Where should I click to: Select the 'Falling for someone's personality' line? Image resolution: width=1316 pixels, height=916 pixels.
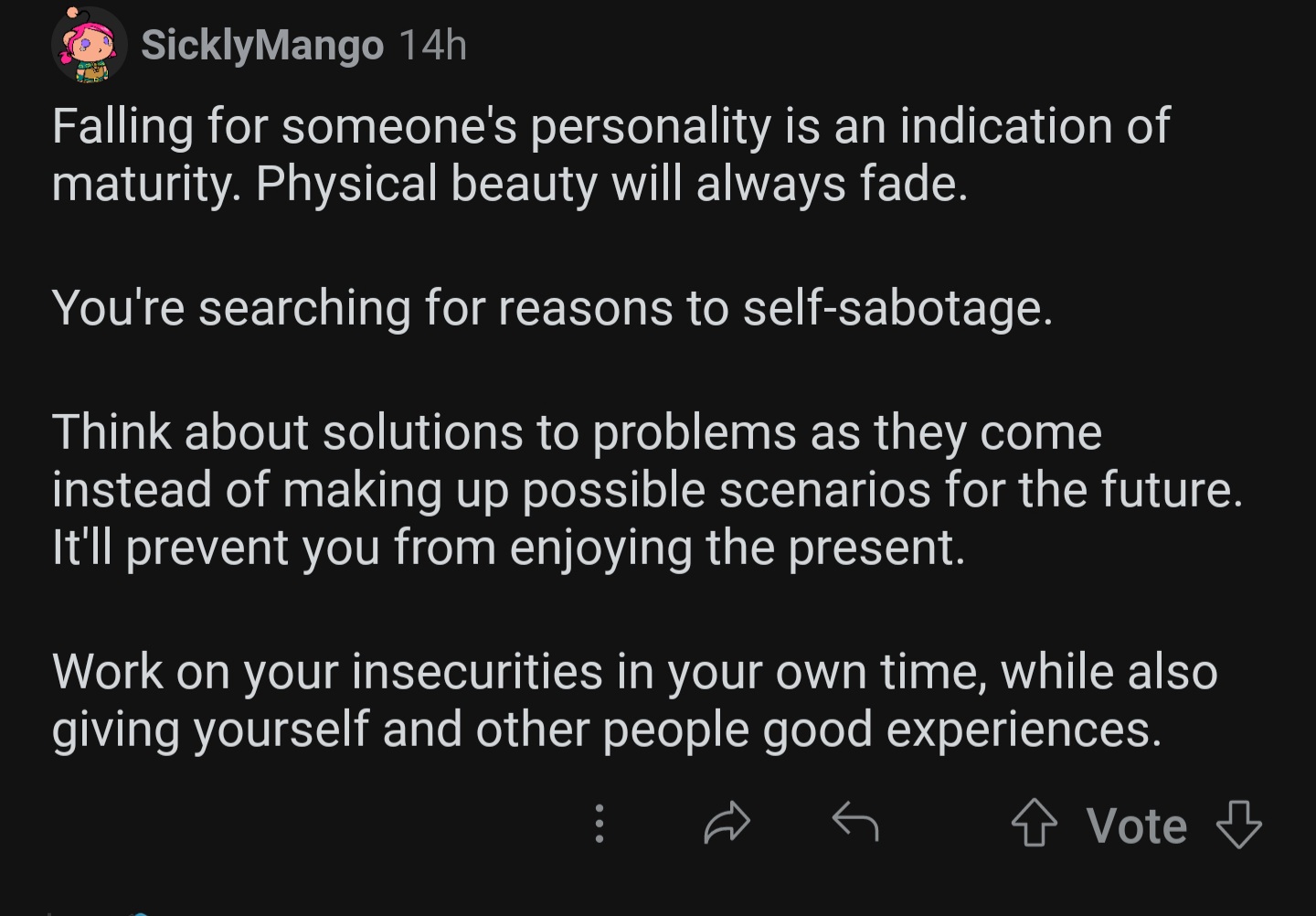pyautogui.click(x=610, y=126)
